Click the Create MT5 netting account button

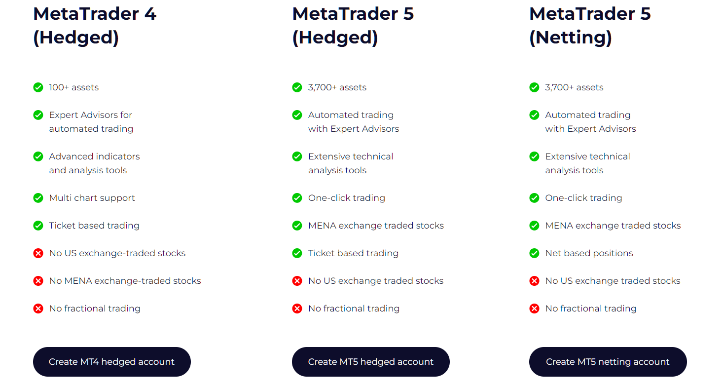pyautogui.click(x=608, y=362)
